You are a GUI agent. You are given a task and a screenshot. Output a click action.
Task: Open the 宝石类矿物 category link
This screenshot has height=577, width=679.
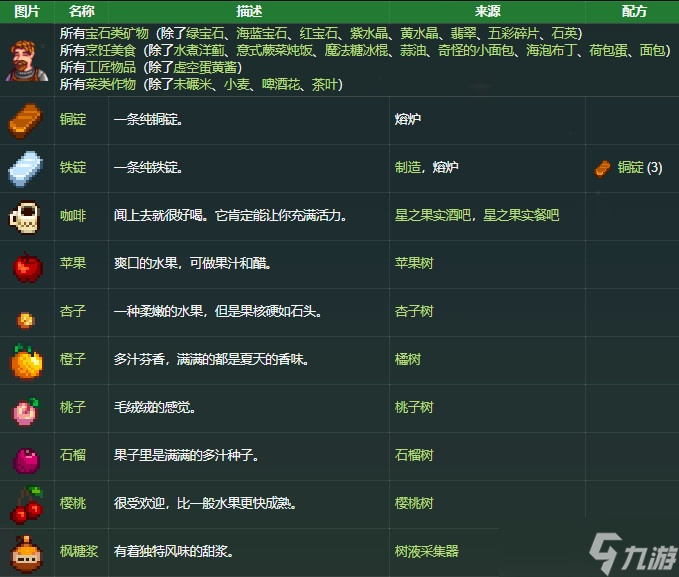pos(117,33)
